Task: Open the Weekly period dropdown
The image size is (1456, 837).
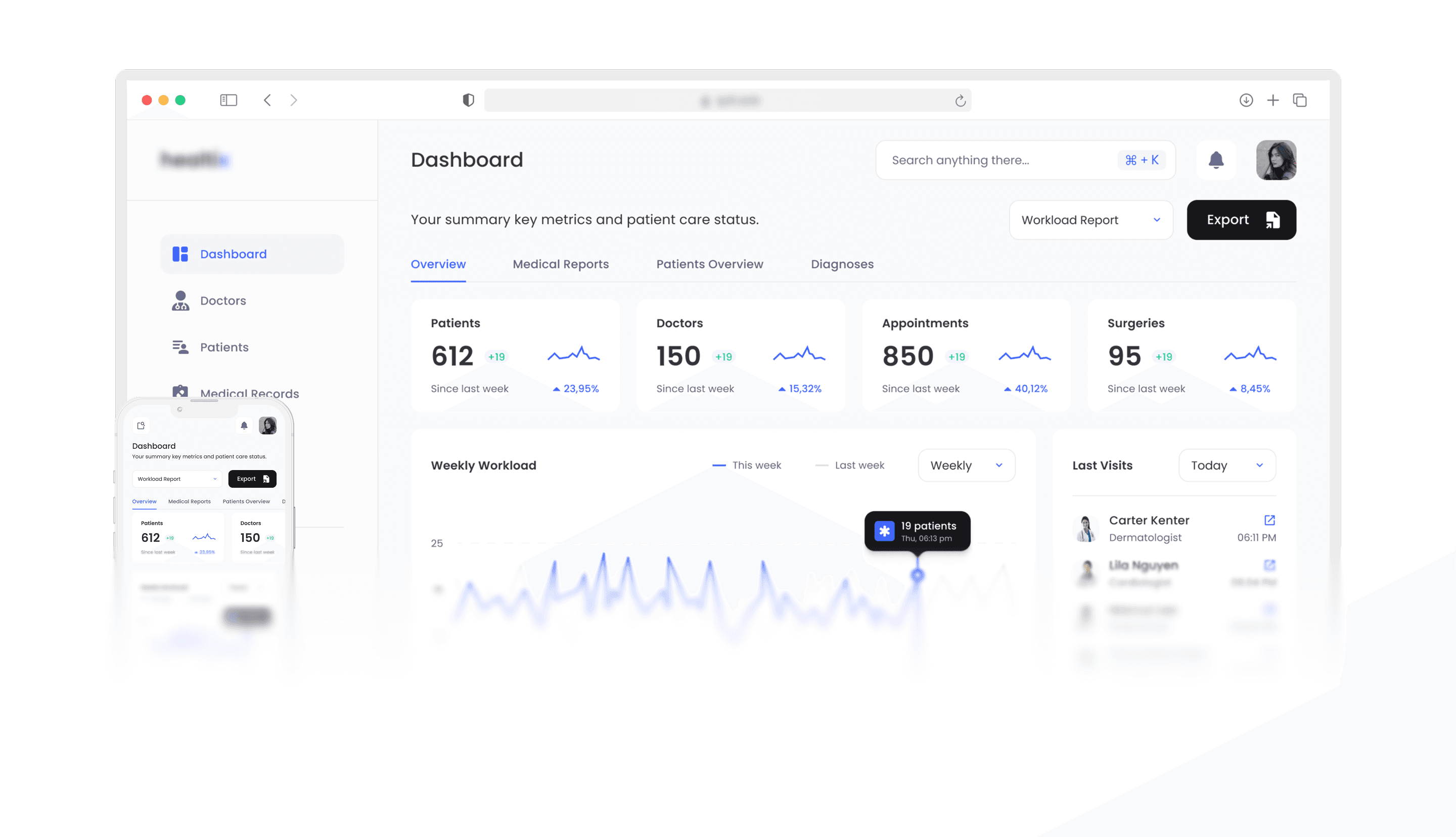Action: (966, 466)
